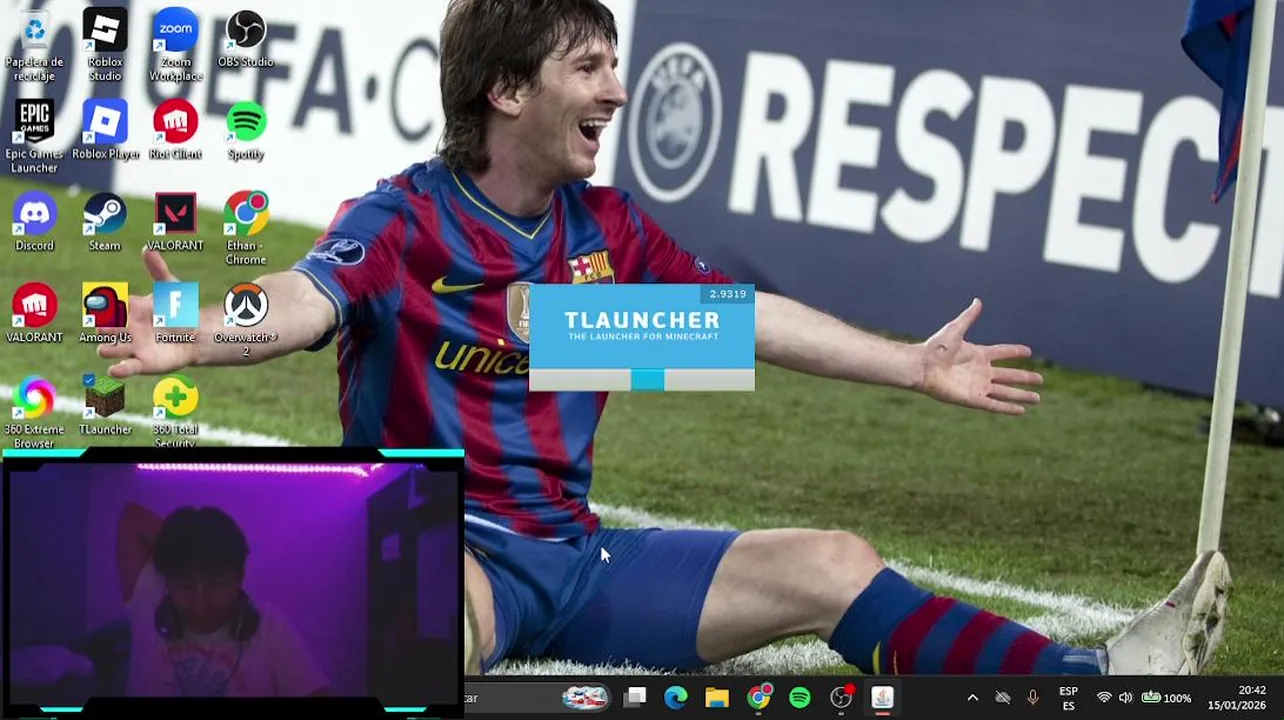This screenshot has width=1284, height=720.
Task: Select the VALORANT icon beside Among Us
Action: [34, 314]
